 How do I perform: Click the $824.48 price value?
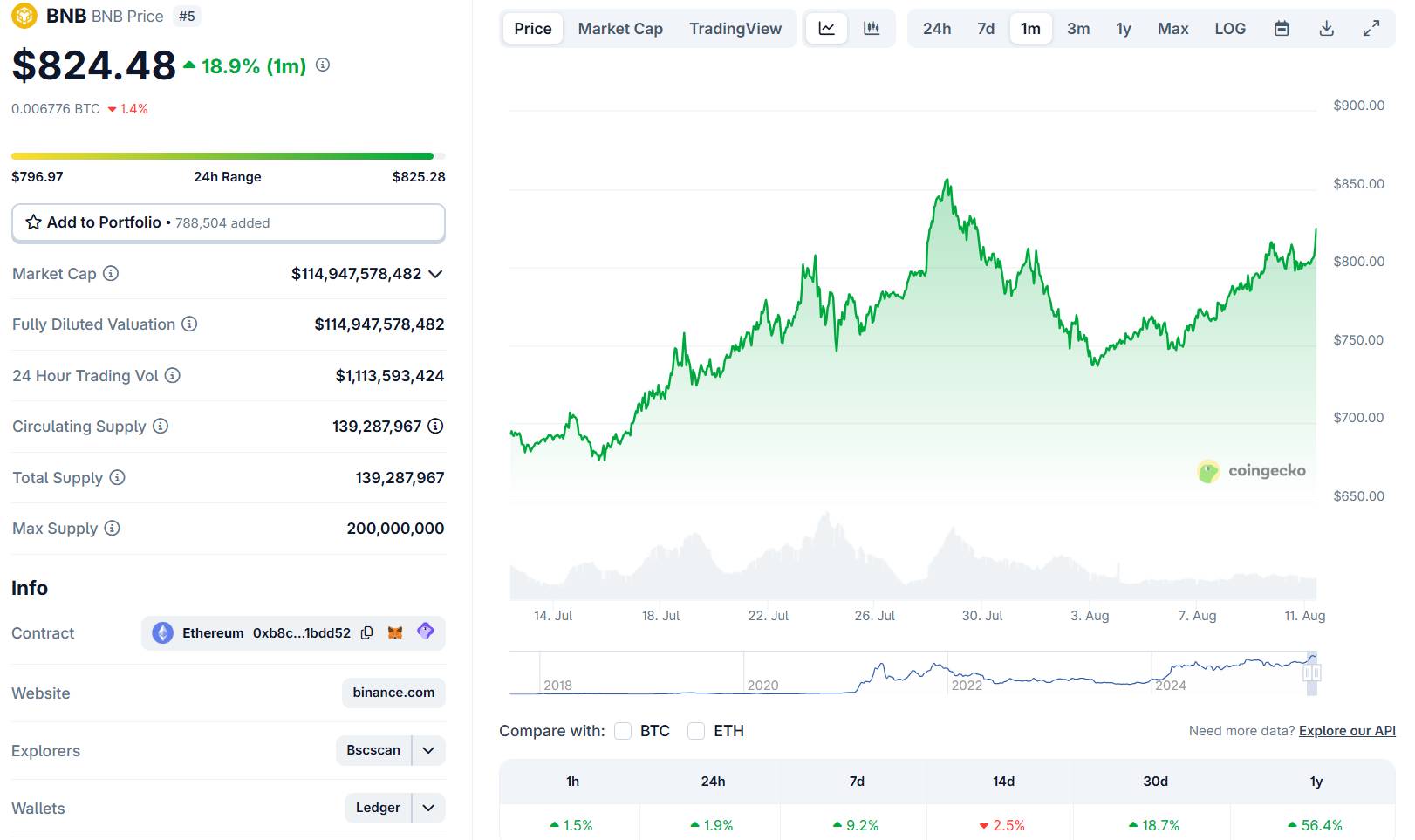[94, 65]
